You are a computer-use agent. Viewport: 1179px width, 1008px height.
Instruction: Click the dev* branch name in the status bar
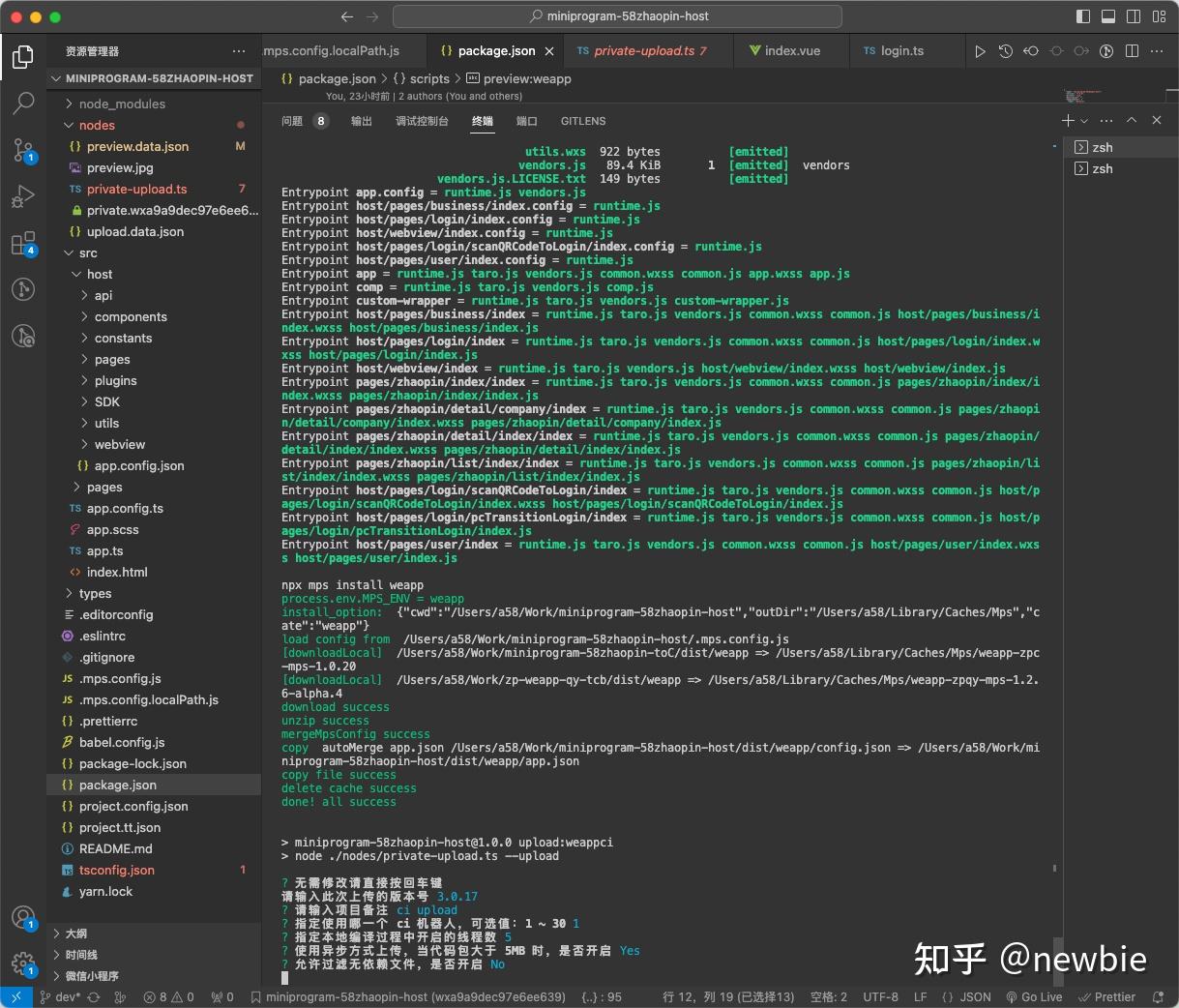60,996
